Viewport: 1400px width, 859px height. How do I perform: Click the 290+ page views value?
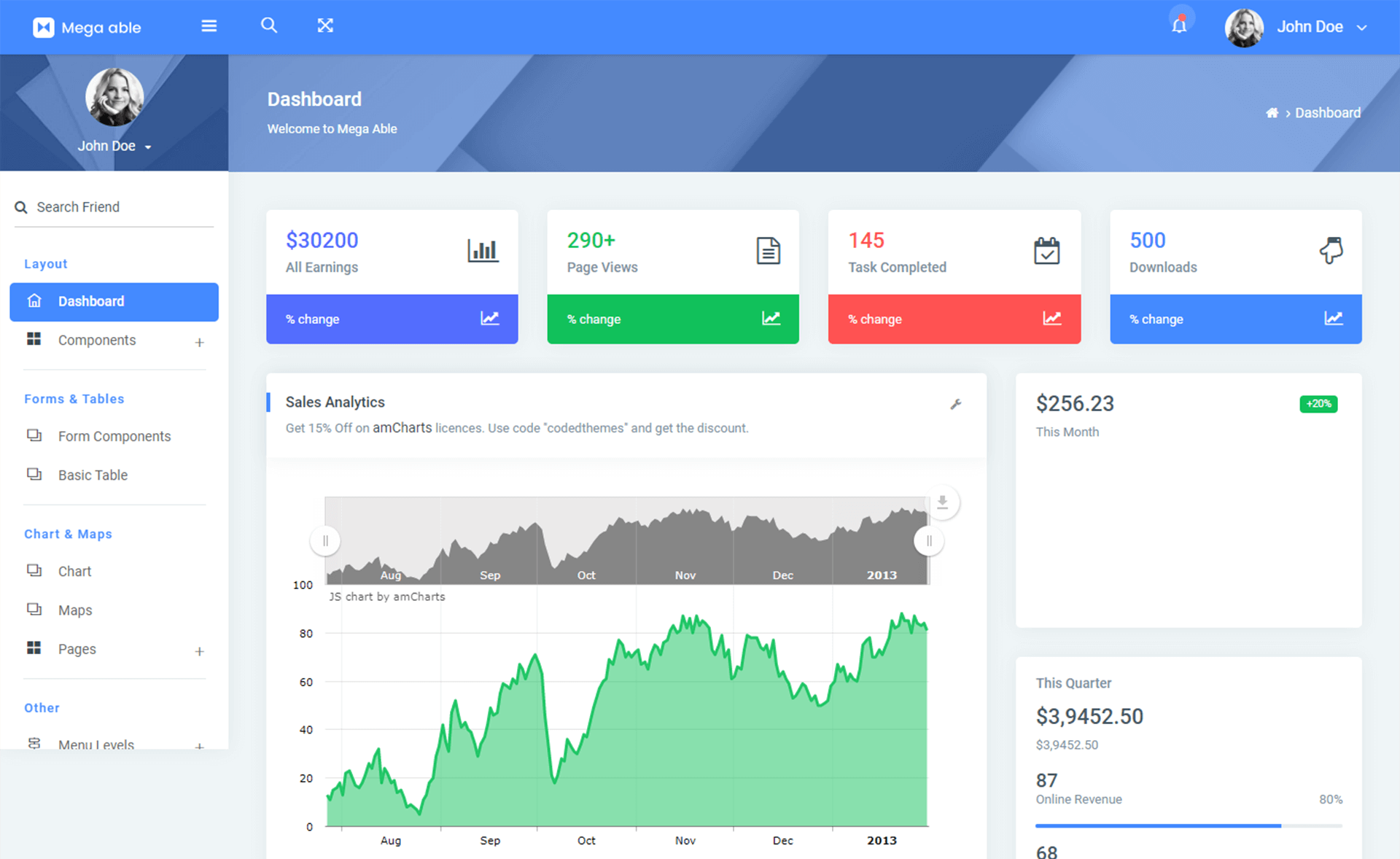pos(591,241)
